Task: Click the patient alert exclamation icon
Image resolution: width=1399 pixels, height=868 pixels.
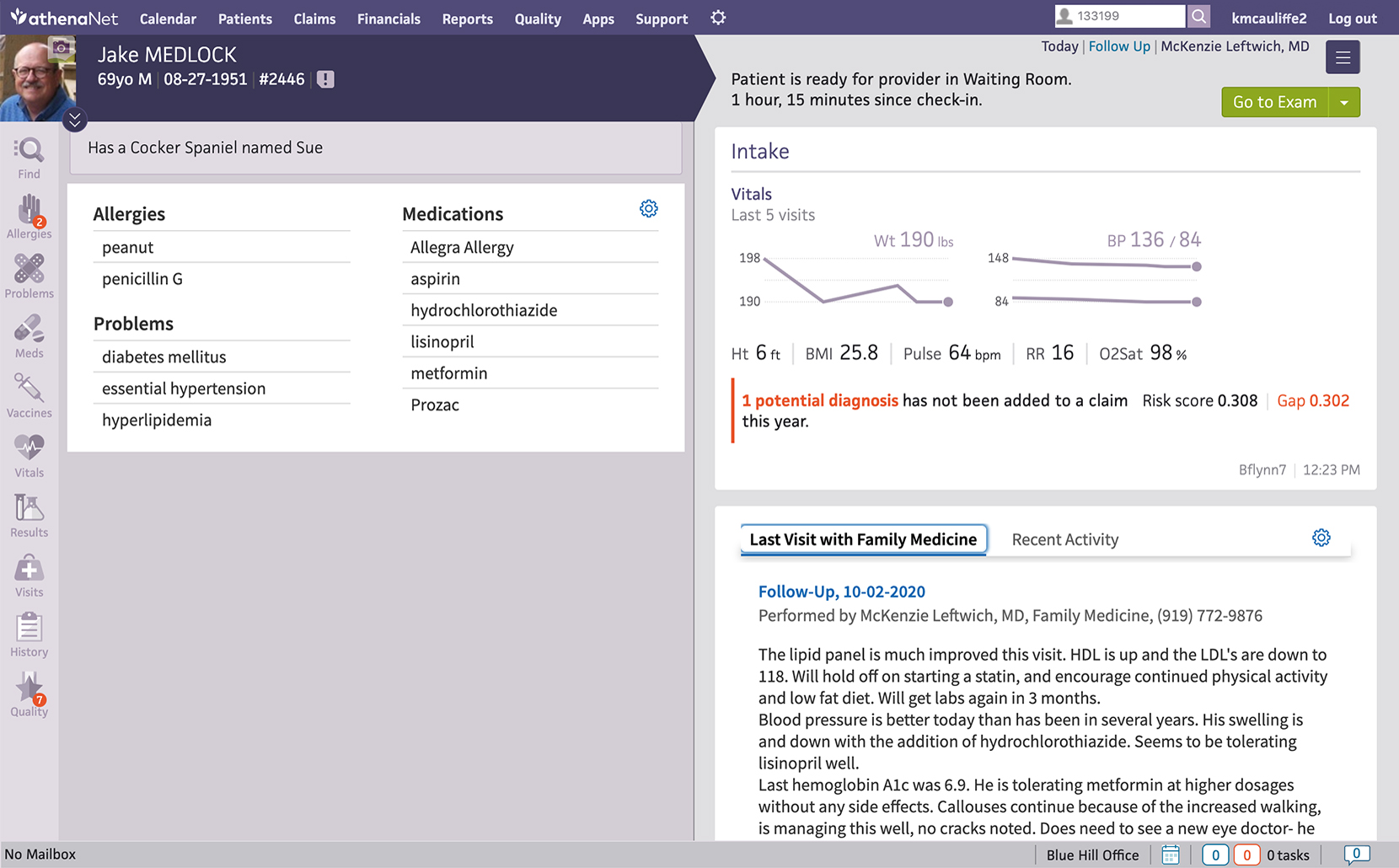Action: click(325, 79)
